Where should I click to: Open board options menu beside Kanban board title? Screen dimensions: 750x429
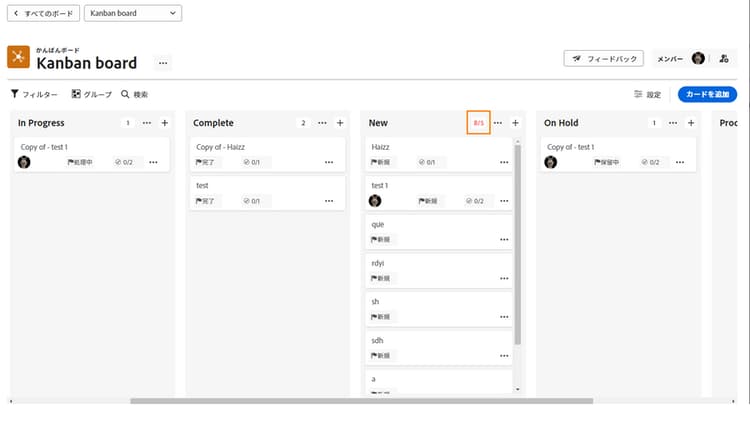163,63
